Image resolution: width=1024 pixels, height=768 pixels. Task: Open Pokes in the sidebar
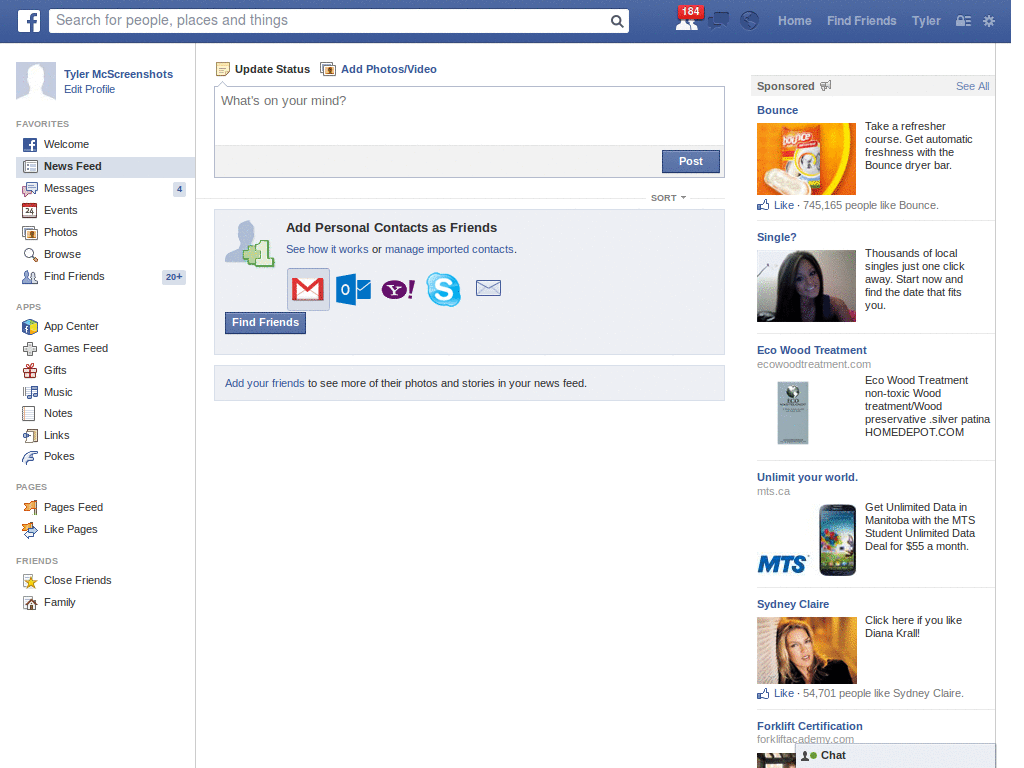105,456
